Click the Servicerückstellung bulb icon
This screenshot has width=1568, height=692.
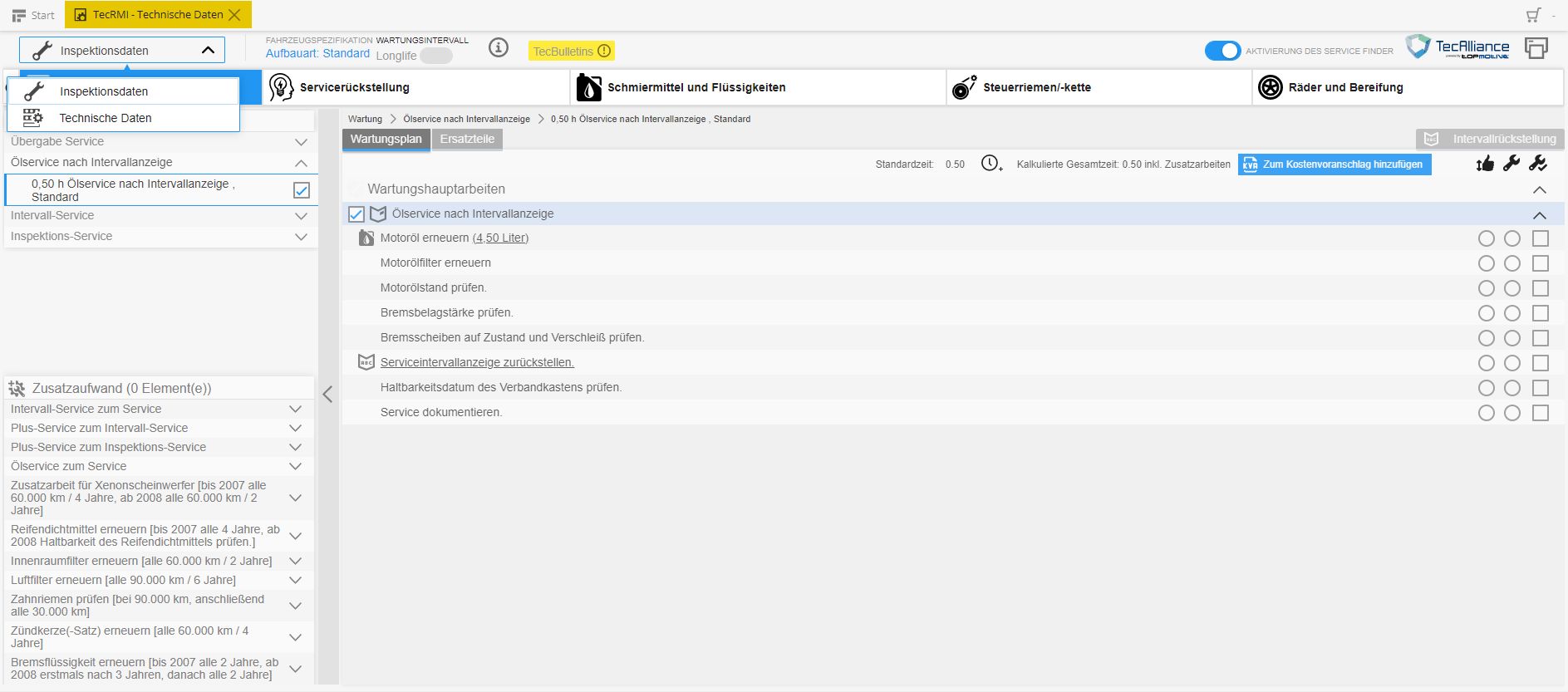point(282,87)
